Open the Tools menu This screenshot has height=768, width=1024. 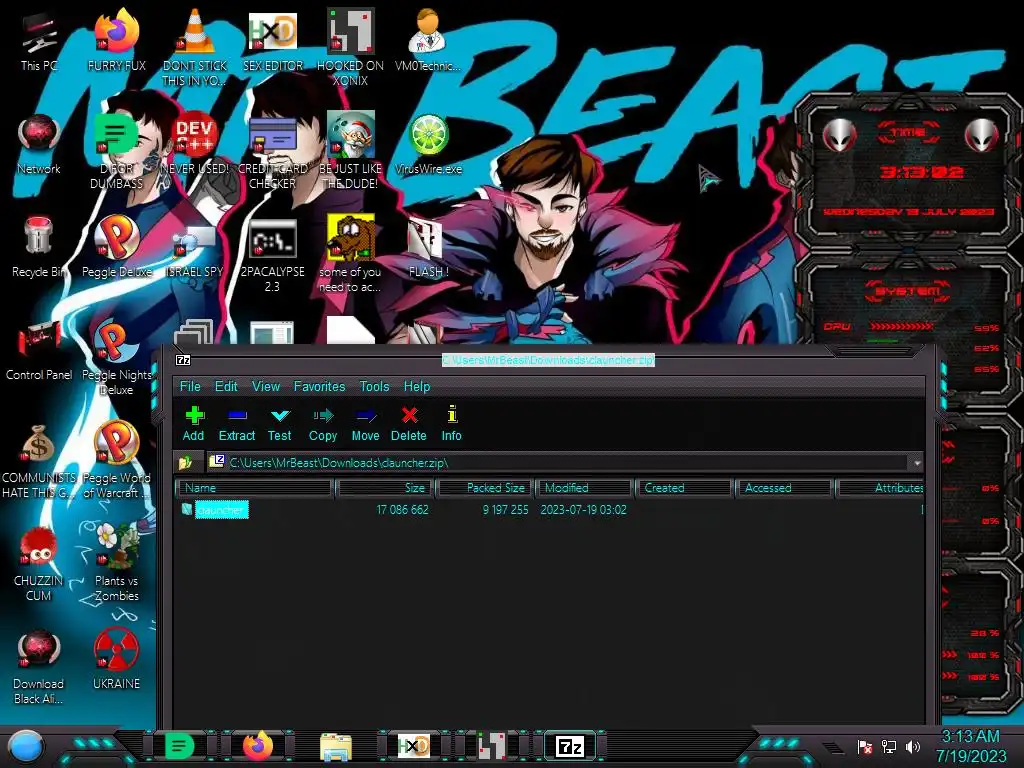click(x=374, y=386)
